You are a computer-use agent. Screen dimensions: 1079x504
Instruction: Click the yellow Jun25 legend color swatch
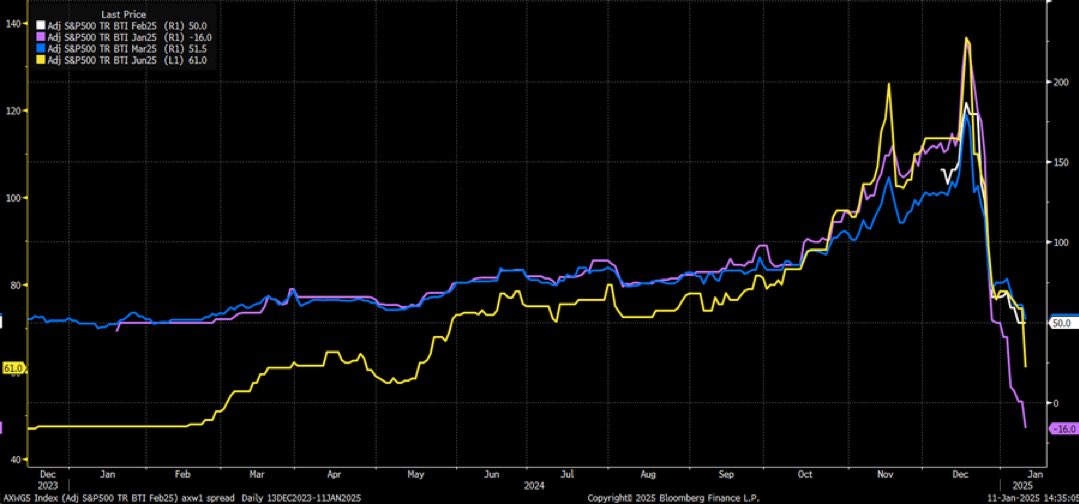[39, 61]
